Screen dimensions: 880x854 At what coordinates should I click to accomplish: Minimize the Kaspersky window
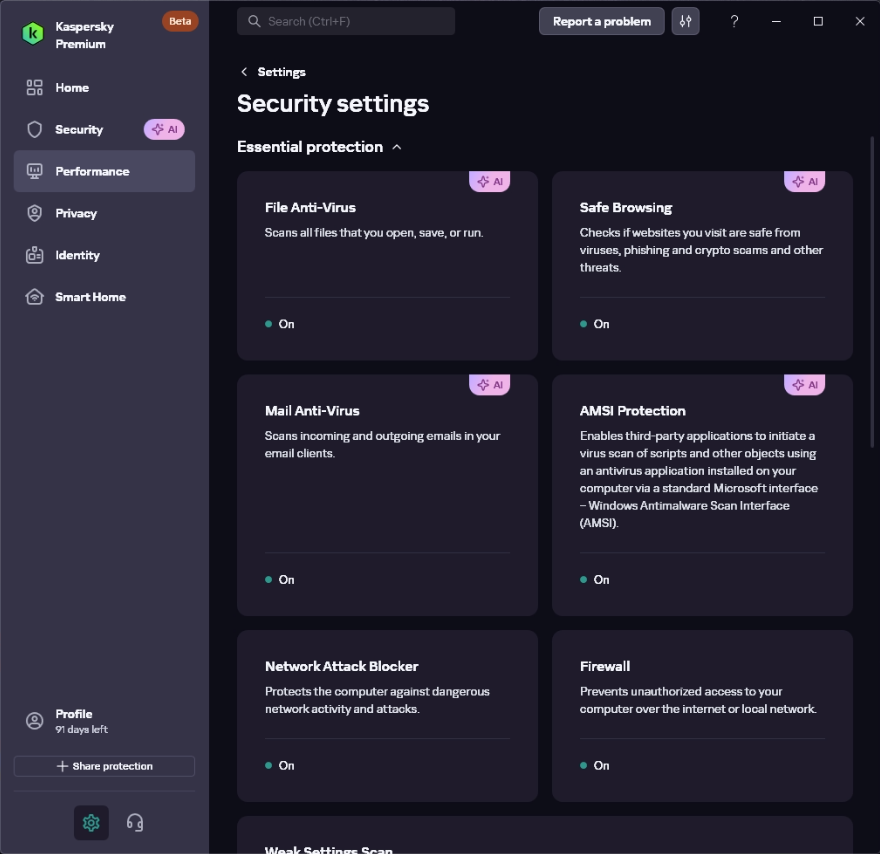(776, 21)
